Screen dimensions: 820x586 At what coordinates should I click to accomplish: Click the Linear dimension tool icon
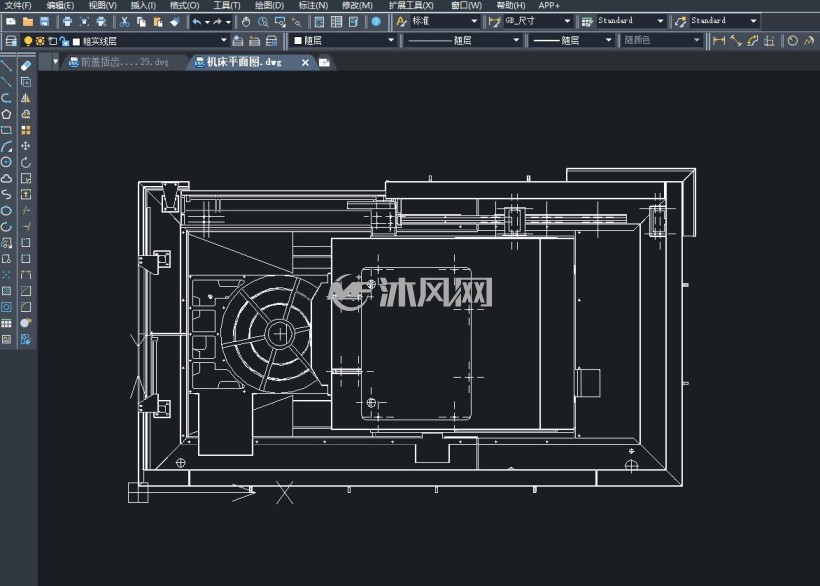pos(719,41)
